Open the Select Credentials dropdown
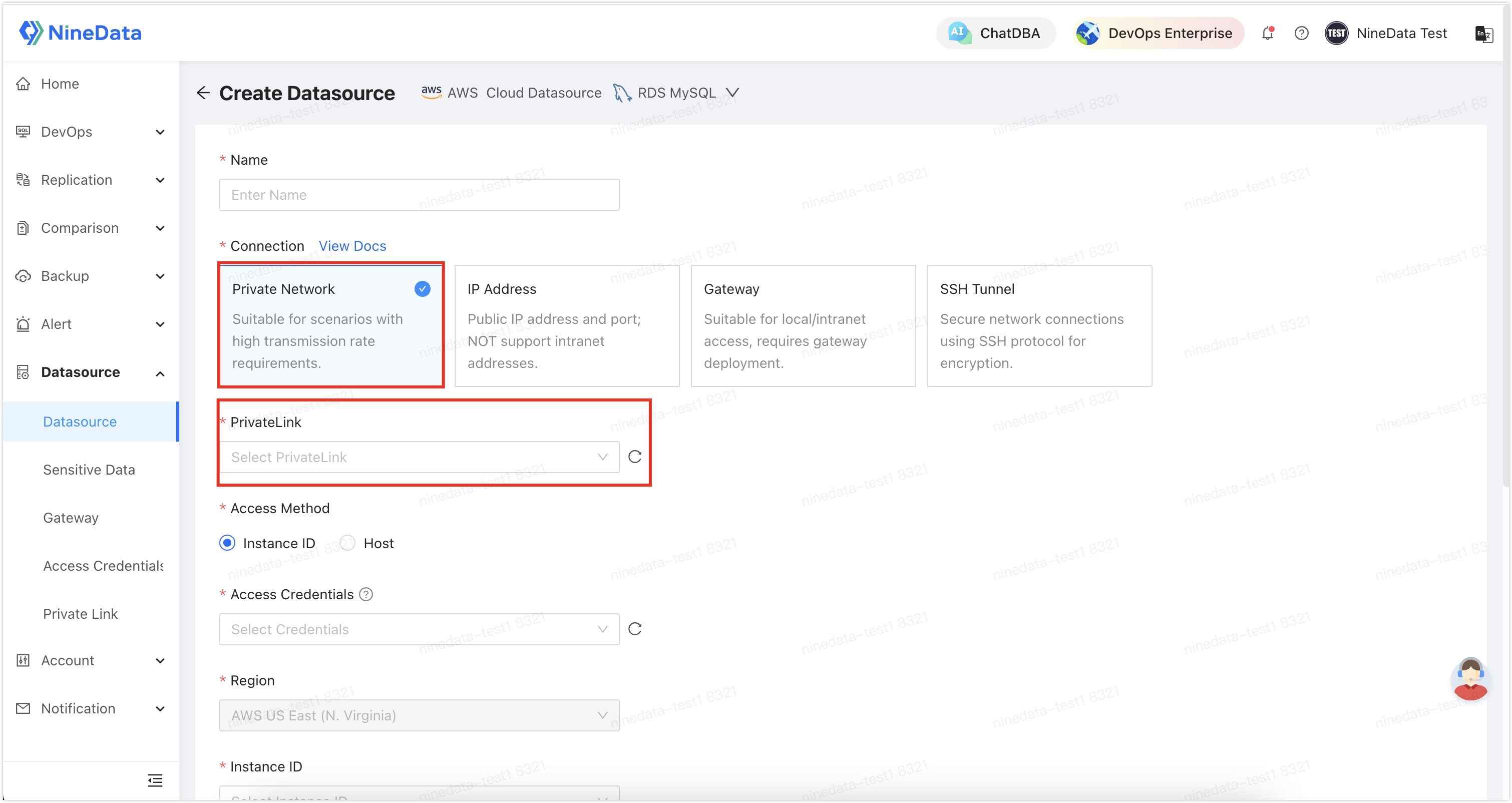The image size is (1512, 803). pyautogui.click(x=419, y=629)
